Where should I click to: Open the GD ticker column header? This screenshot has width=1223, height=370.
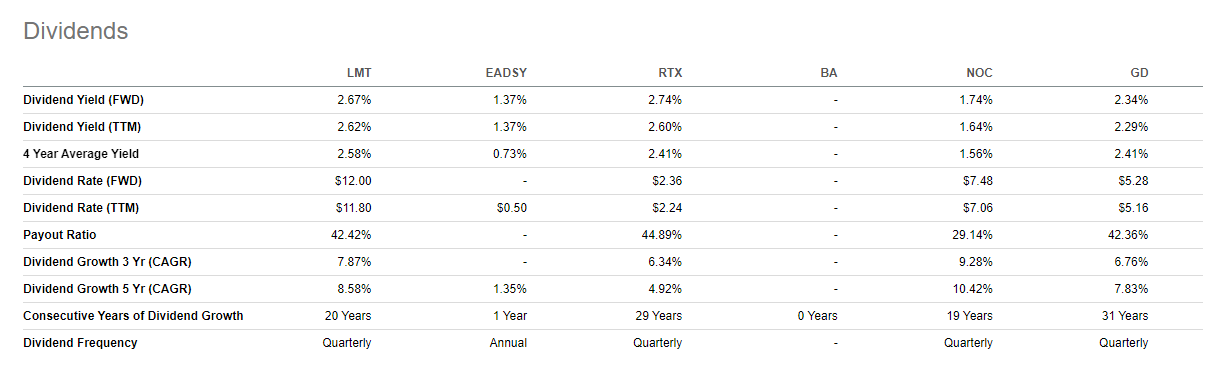pos(1138,73)
